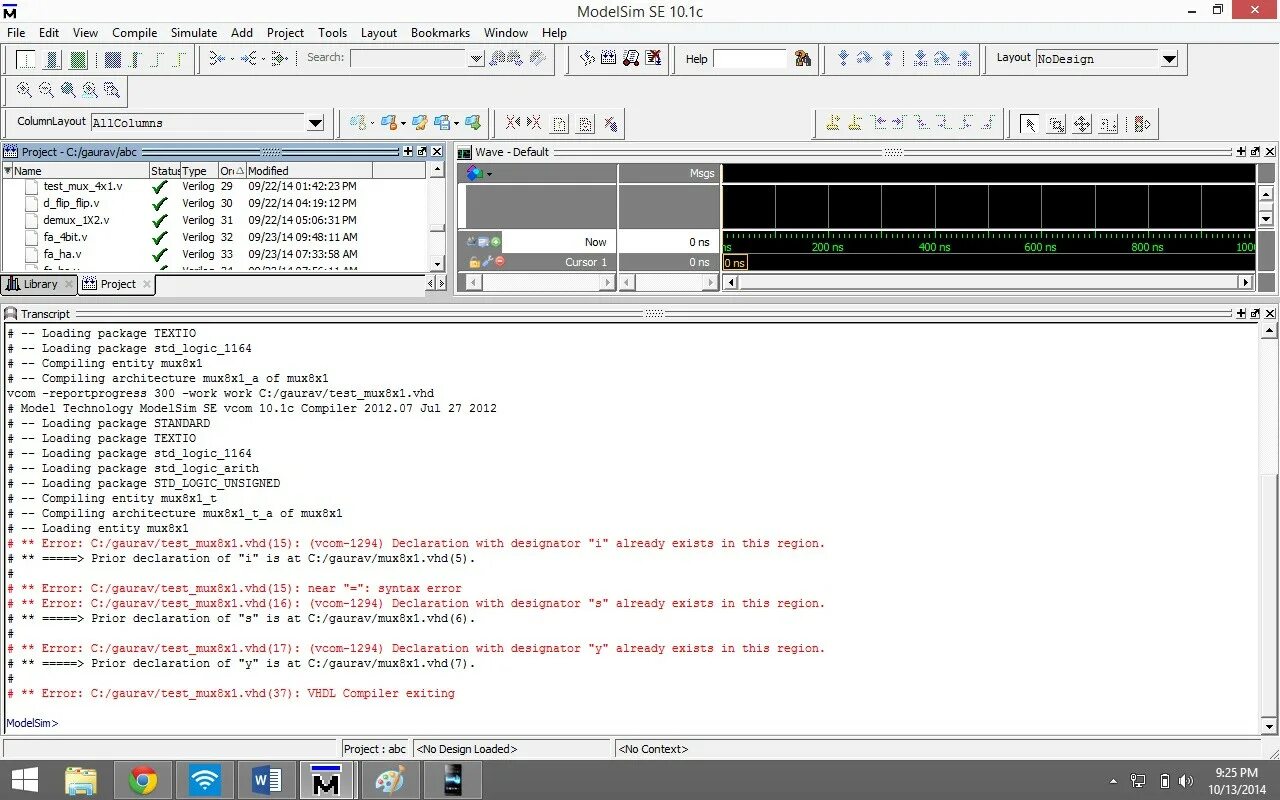Screen dimensions: 1280x800
Task: Click the green add-cursor icon on Now row
Action: (x=496, y=242)
